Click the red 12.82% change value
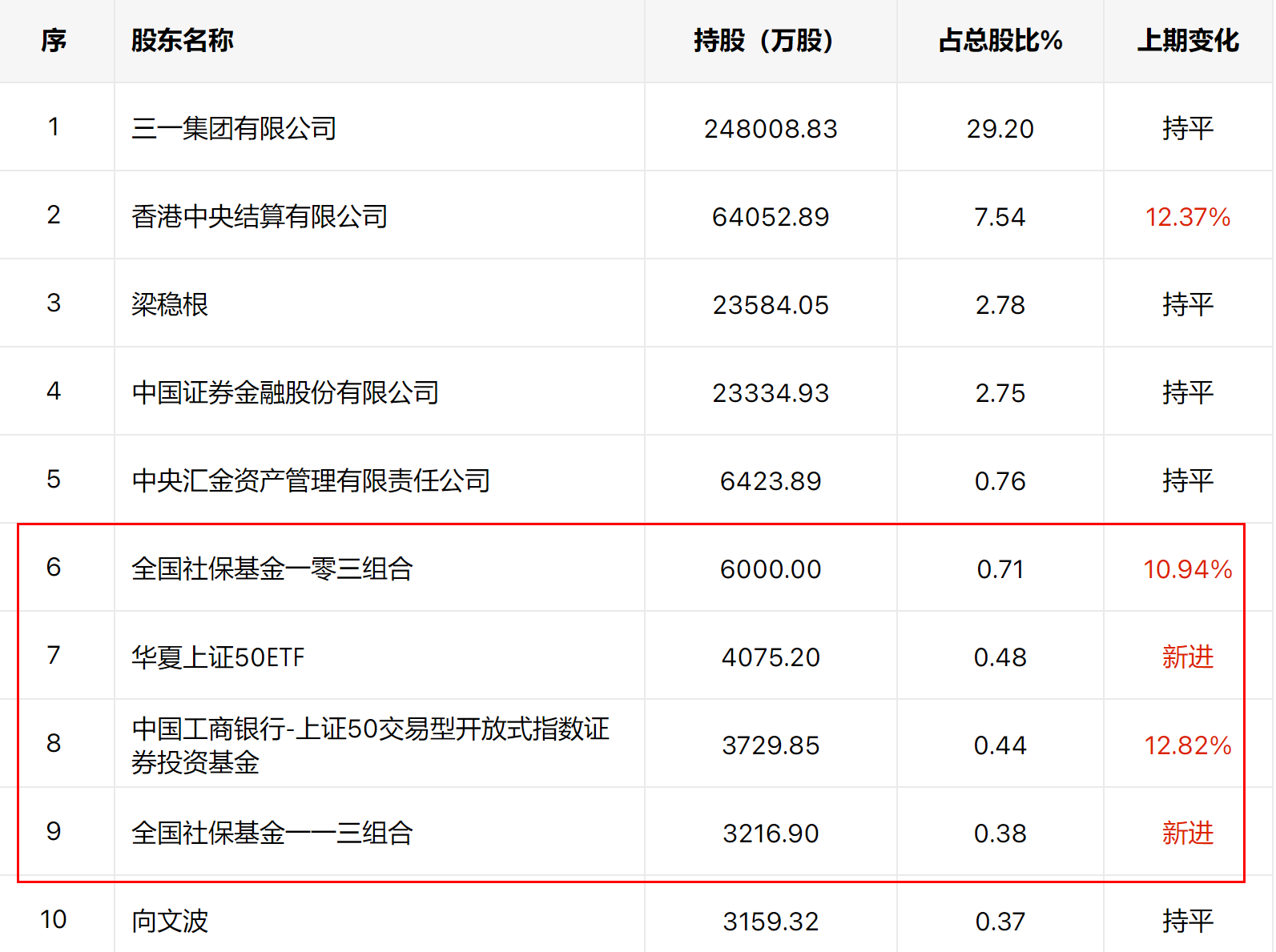The image size is (1276, 952). [x=1188, y=745]
